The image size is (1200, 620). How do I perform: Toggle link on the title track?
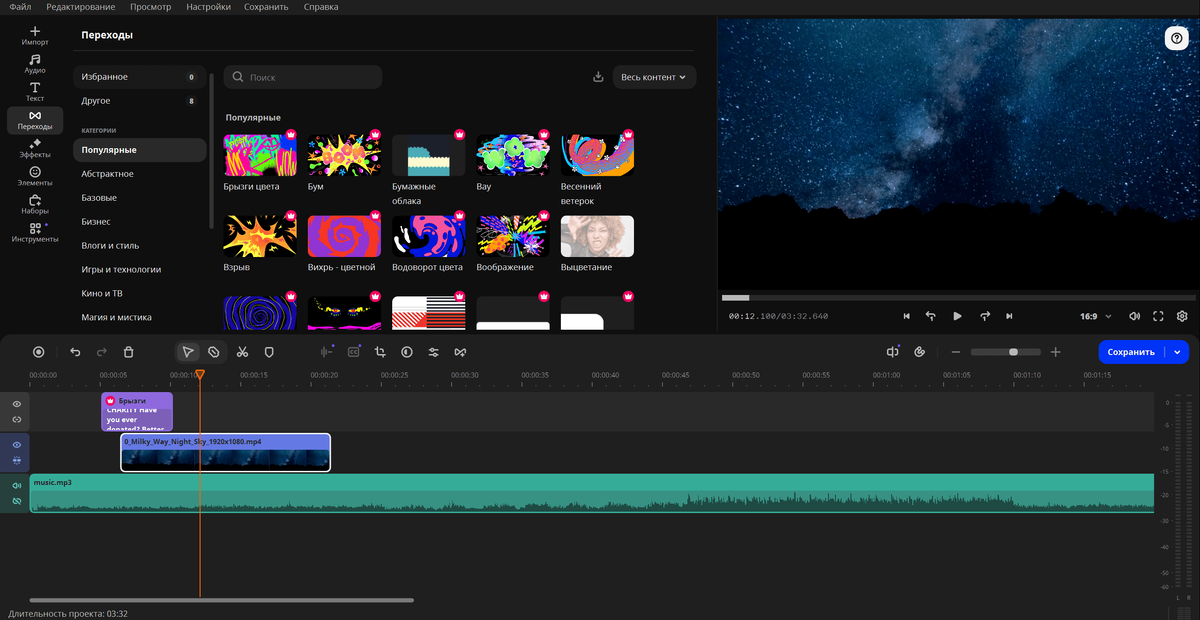pos(16,419)
